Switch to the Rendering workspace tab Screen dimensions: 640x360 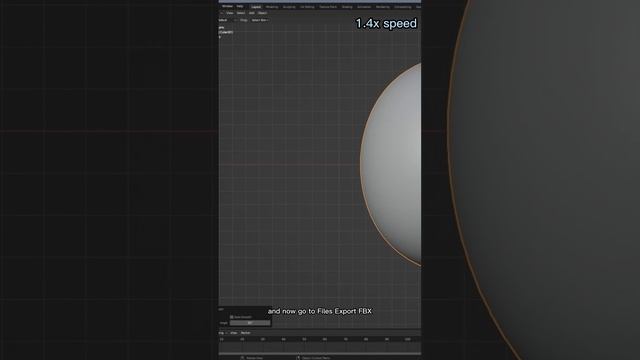pos(382,7)
